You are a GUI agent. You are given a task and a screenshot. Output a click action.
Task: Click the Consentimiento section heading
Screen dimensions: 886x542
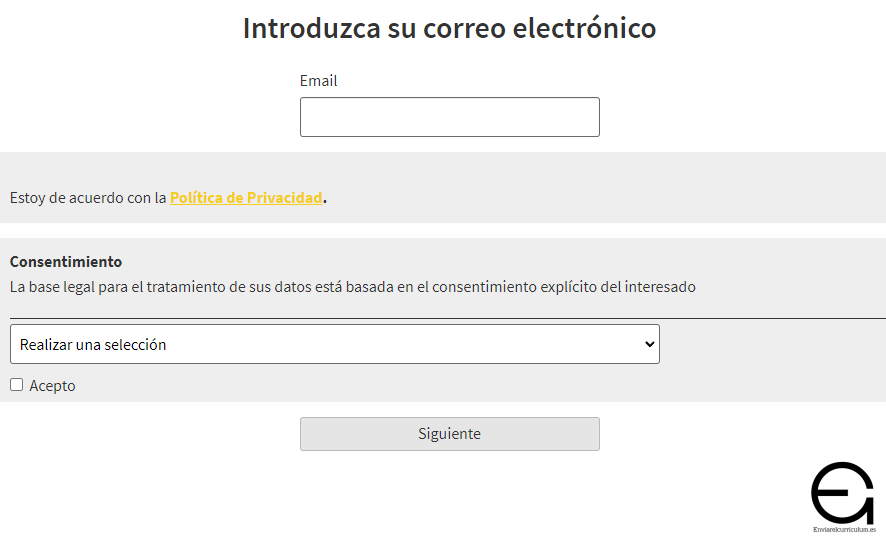click(66, 262)
